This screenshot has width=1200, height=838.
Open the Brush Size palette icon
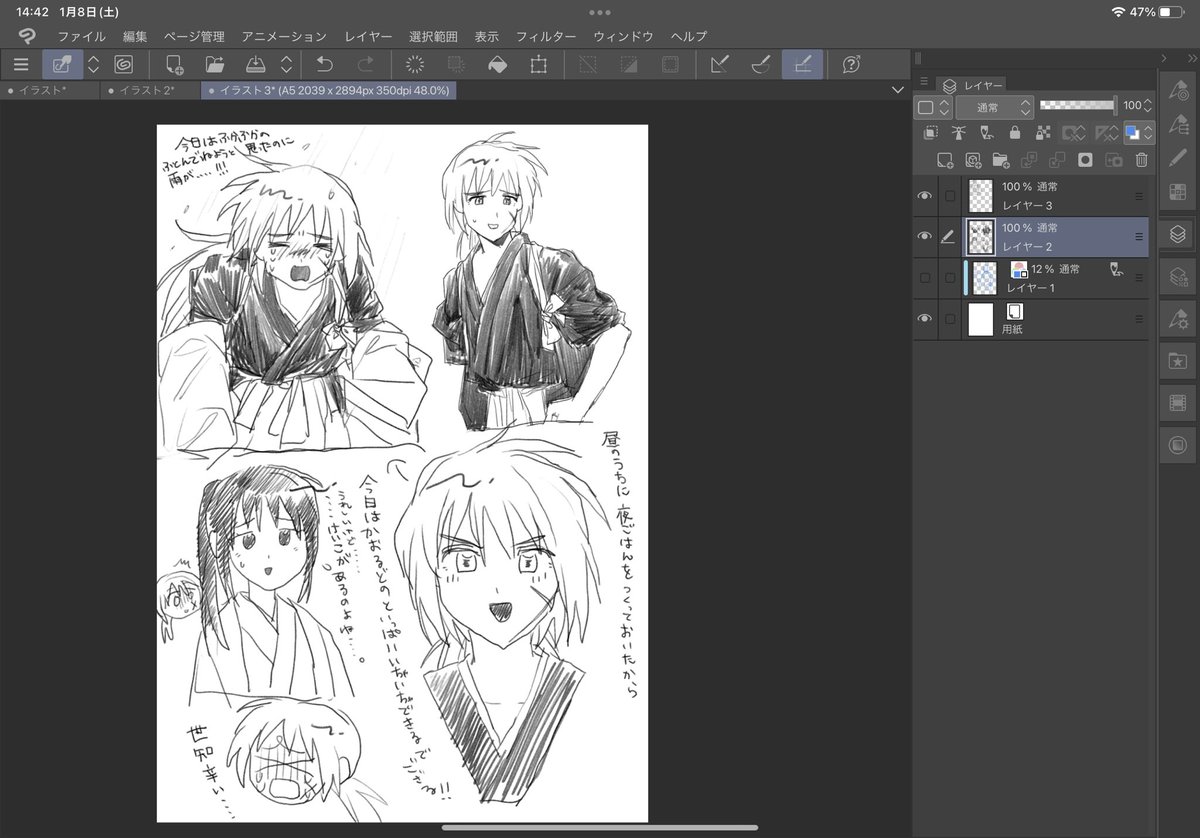(1178, 157)
